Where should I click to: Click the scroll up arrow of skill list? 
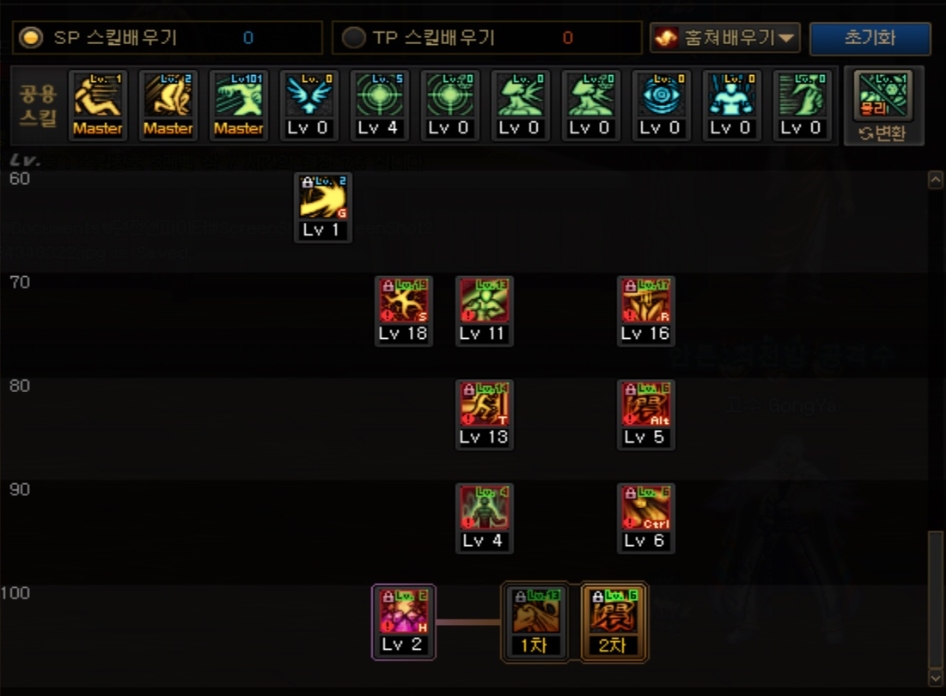tap(935, 180)
